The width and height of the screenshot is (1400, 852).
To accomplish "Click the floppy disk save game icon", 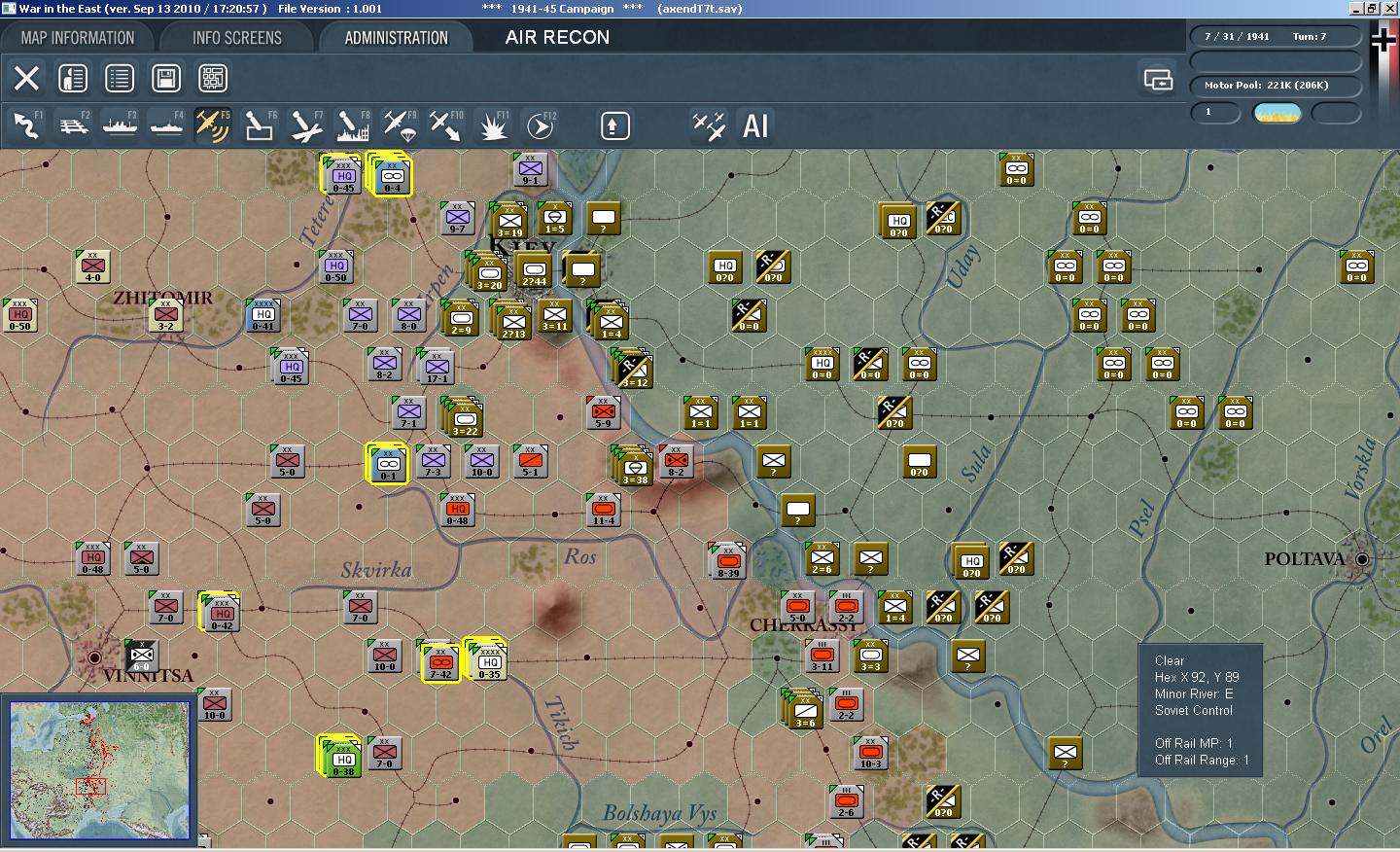I will click(x=166, y=78).
